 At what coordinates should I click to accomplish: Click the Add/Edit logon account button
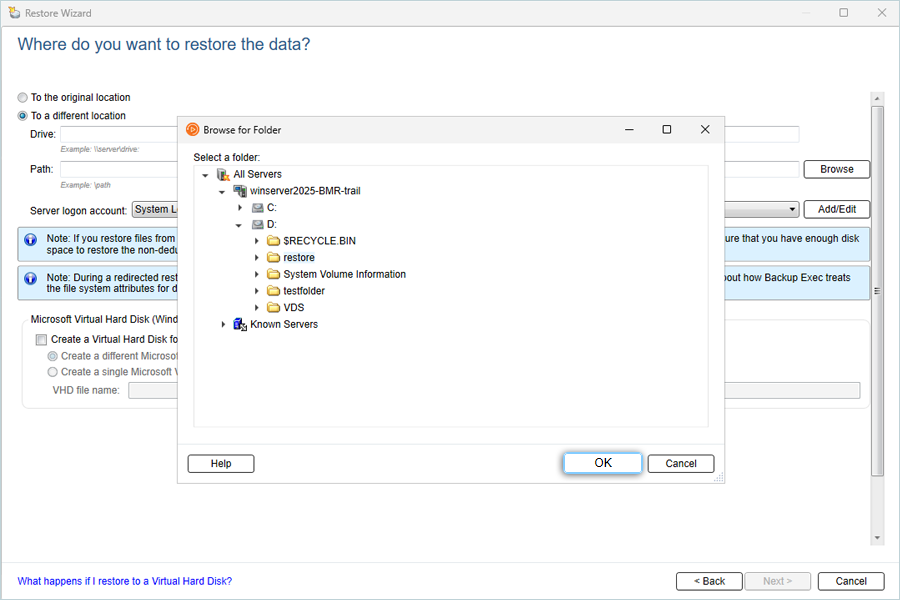(836, 209)
